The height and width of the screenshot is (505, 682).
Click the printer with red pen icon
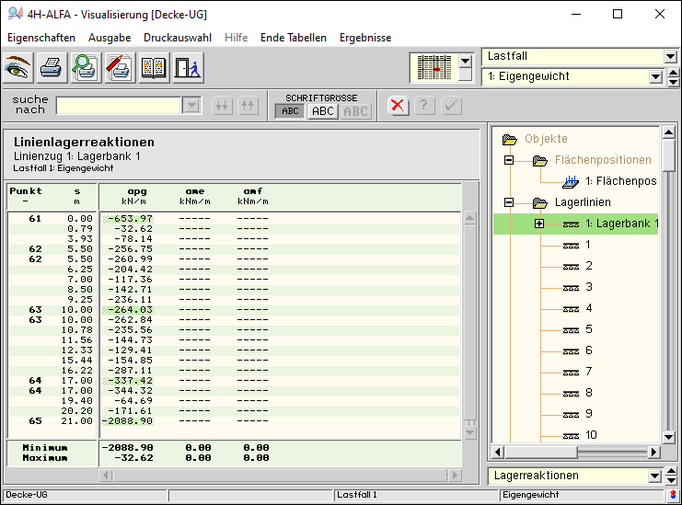point(120,68)
